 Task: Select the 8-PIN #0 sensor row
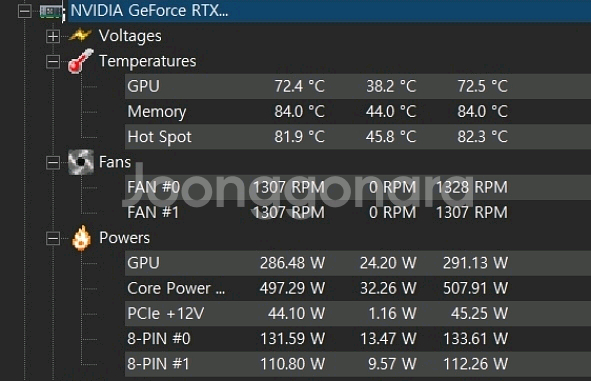358,339
